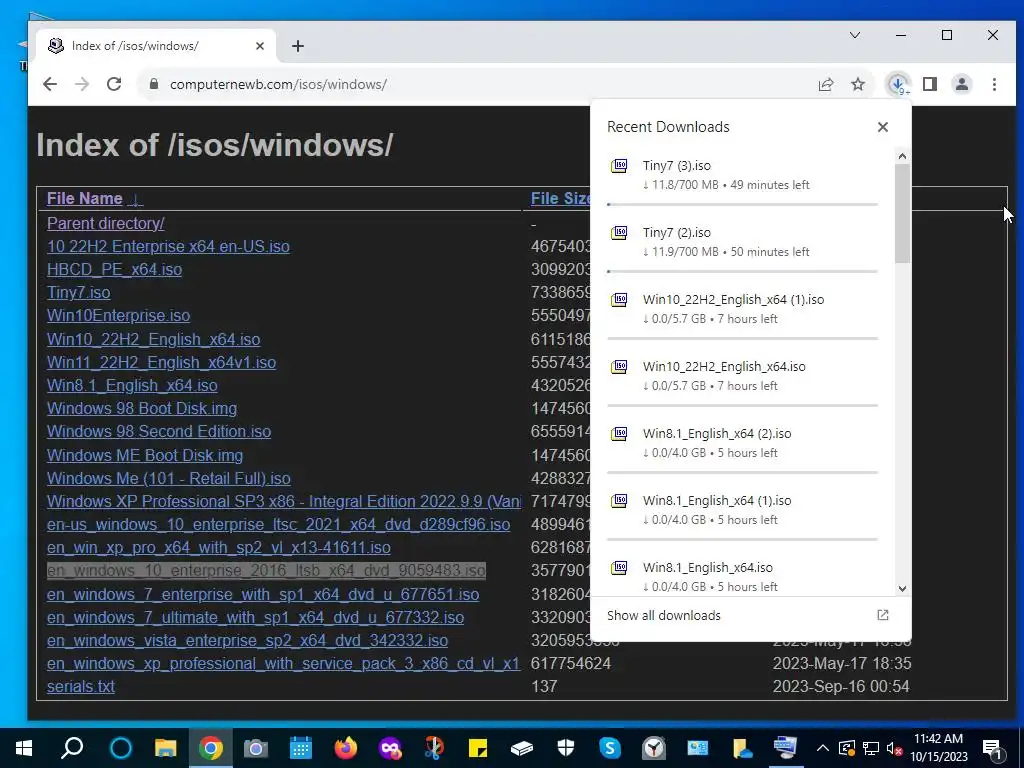Click the Windows 98 Second Edition.iso link
The height and width of the screenshot is (768, 1024).
[x=159, y=432]
